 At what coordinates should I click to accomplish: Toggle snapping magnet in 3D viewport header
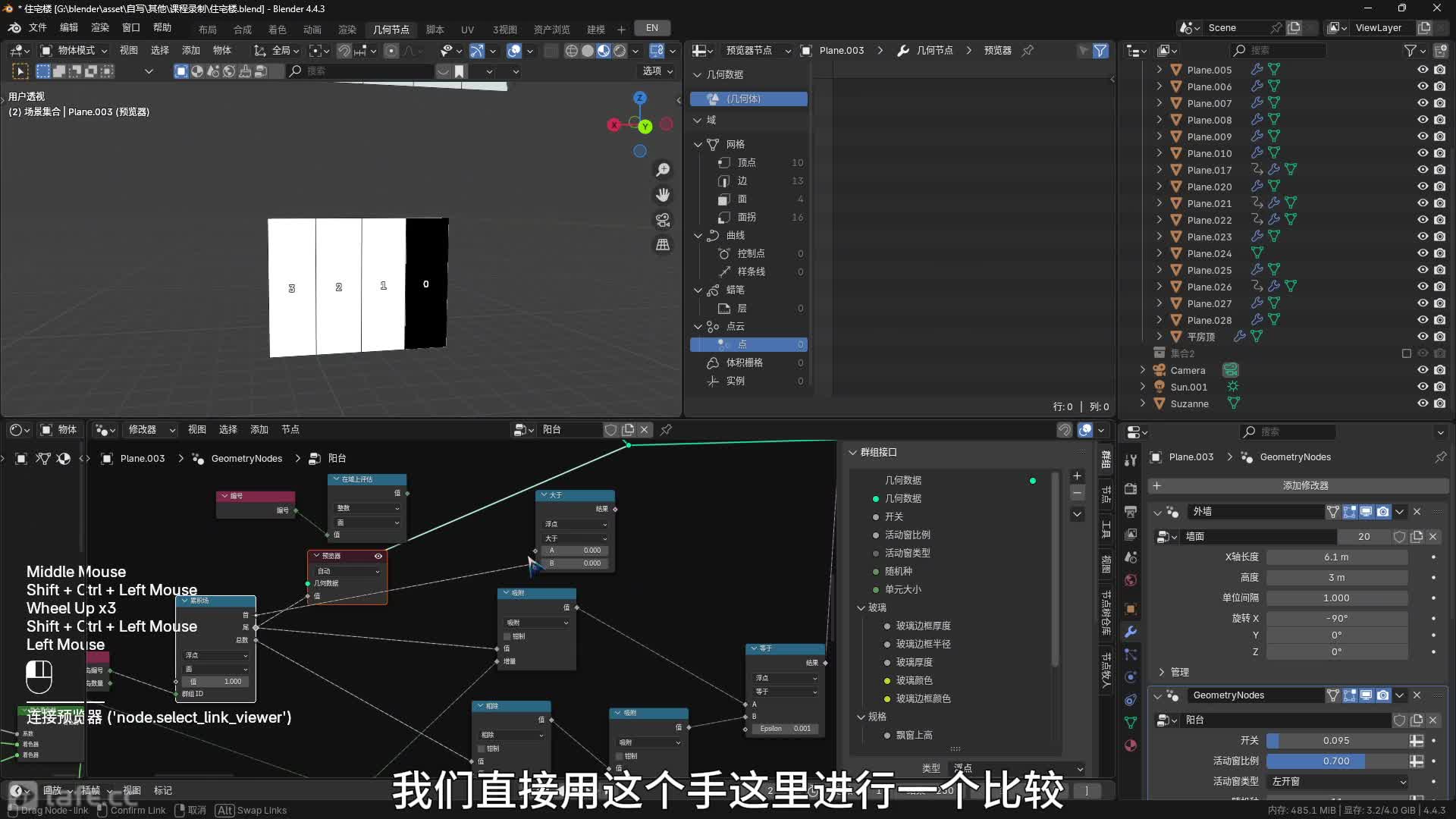pos(344,51)
